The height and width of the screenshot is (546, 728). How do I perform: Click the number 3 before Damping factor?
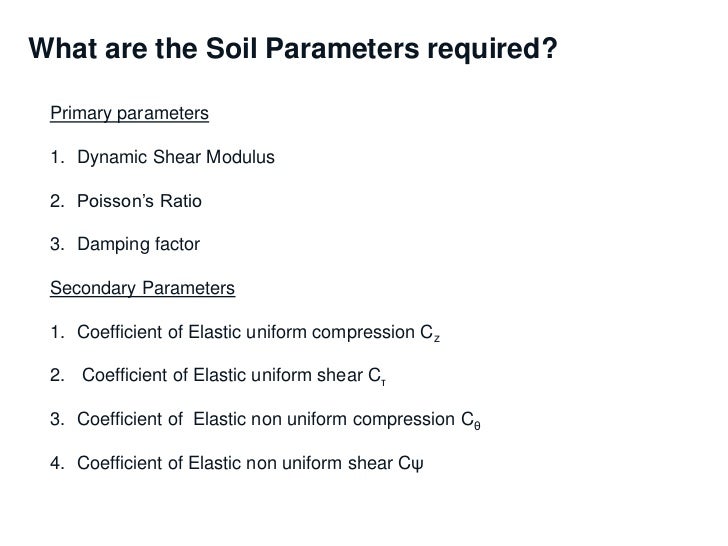(57, 244)
